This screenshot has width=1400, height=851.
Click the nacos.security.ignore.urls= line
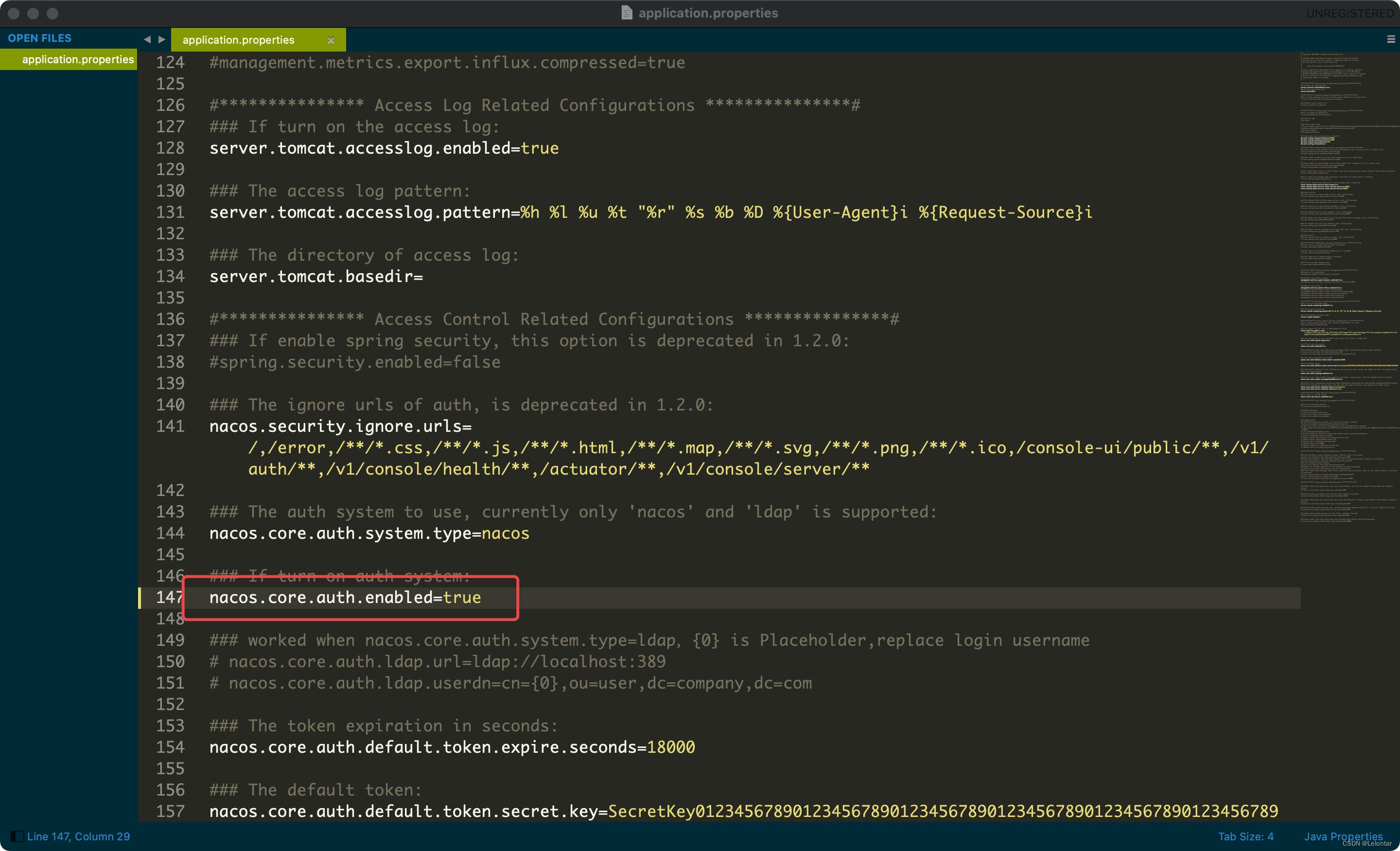pyautogui.click(x=340, y=426)
